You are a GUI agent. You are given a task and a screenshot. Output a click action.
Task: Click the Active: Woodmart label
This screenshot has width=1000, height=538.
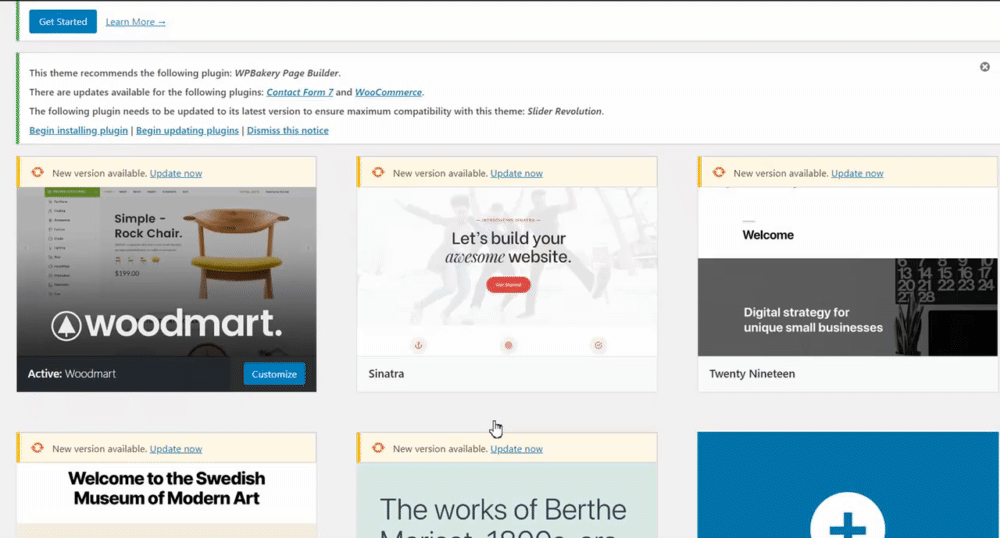pos(71,374)
